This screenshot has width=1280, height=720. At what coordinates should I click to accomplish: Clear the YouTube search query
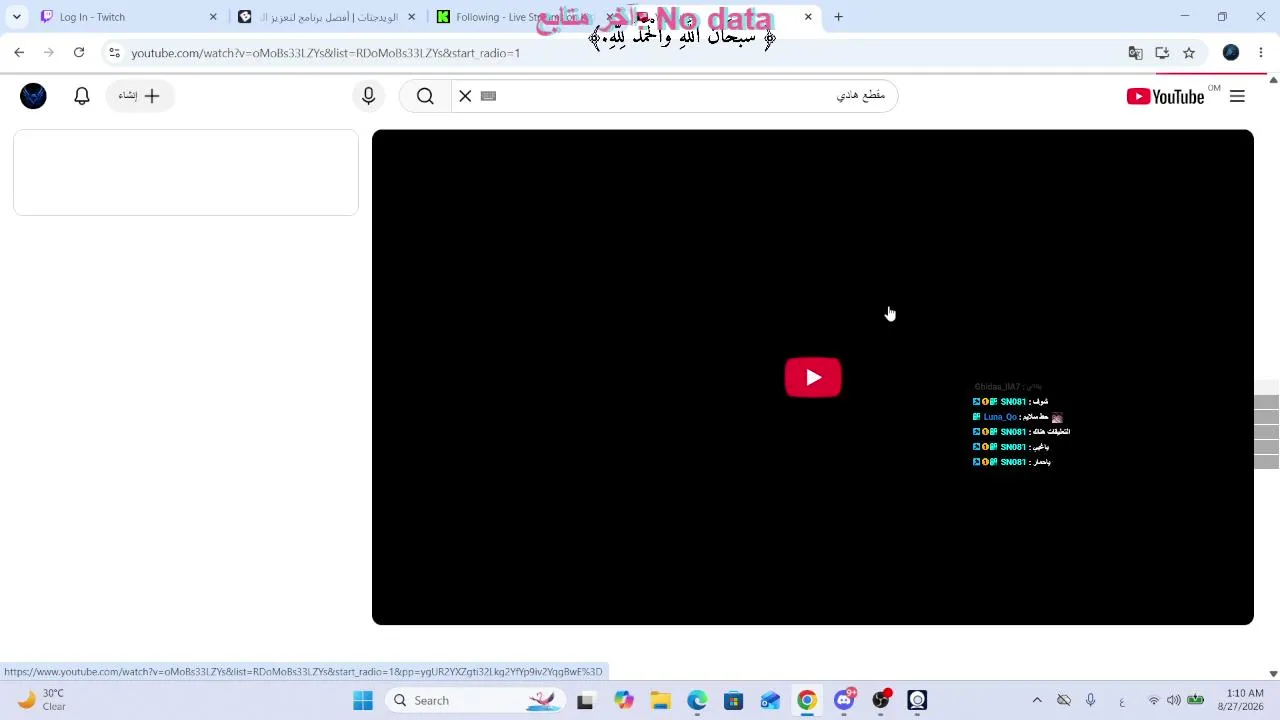465,96
